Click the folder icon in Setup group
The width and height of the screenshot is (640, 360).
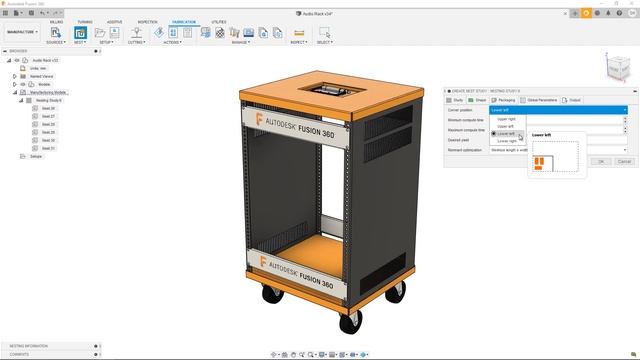coord(100,32)
